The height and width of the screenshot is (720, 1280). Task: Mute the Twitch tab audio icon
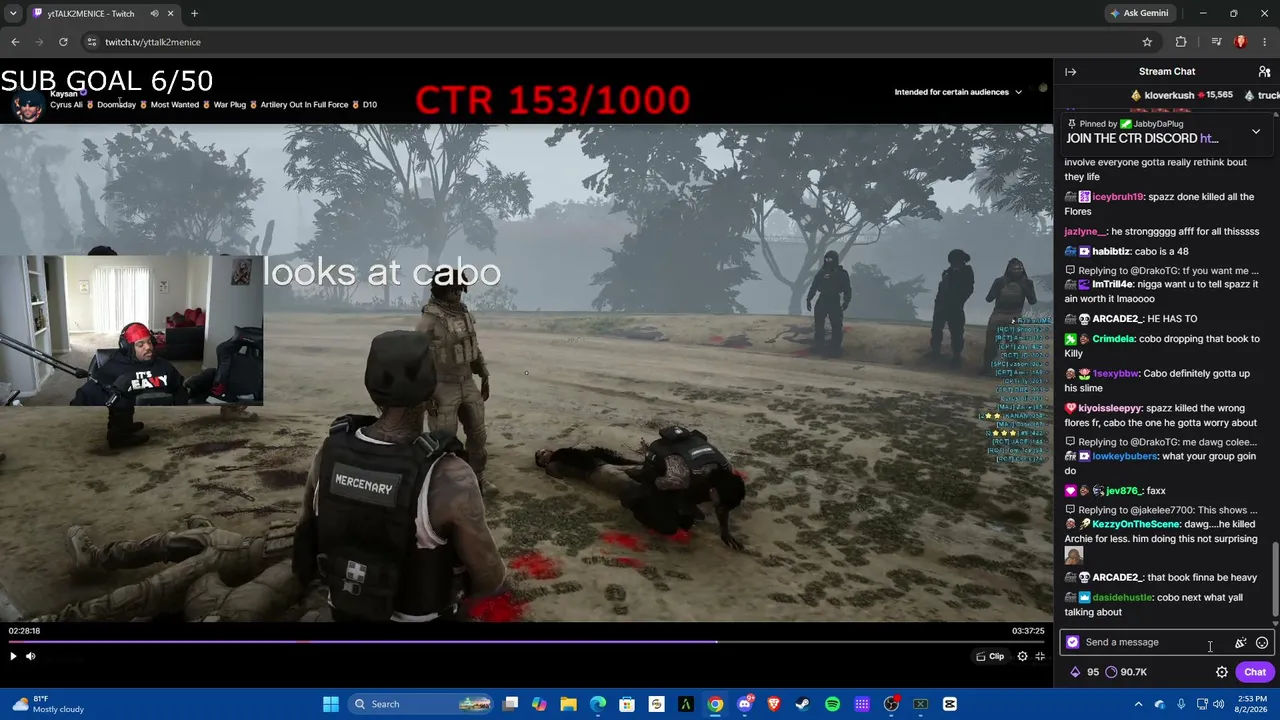[154, 14]
